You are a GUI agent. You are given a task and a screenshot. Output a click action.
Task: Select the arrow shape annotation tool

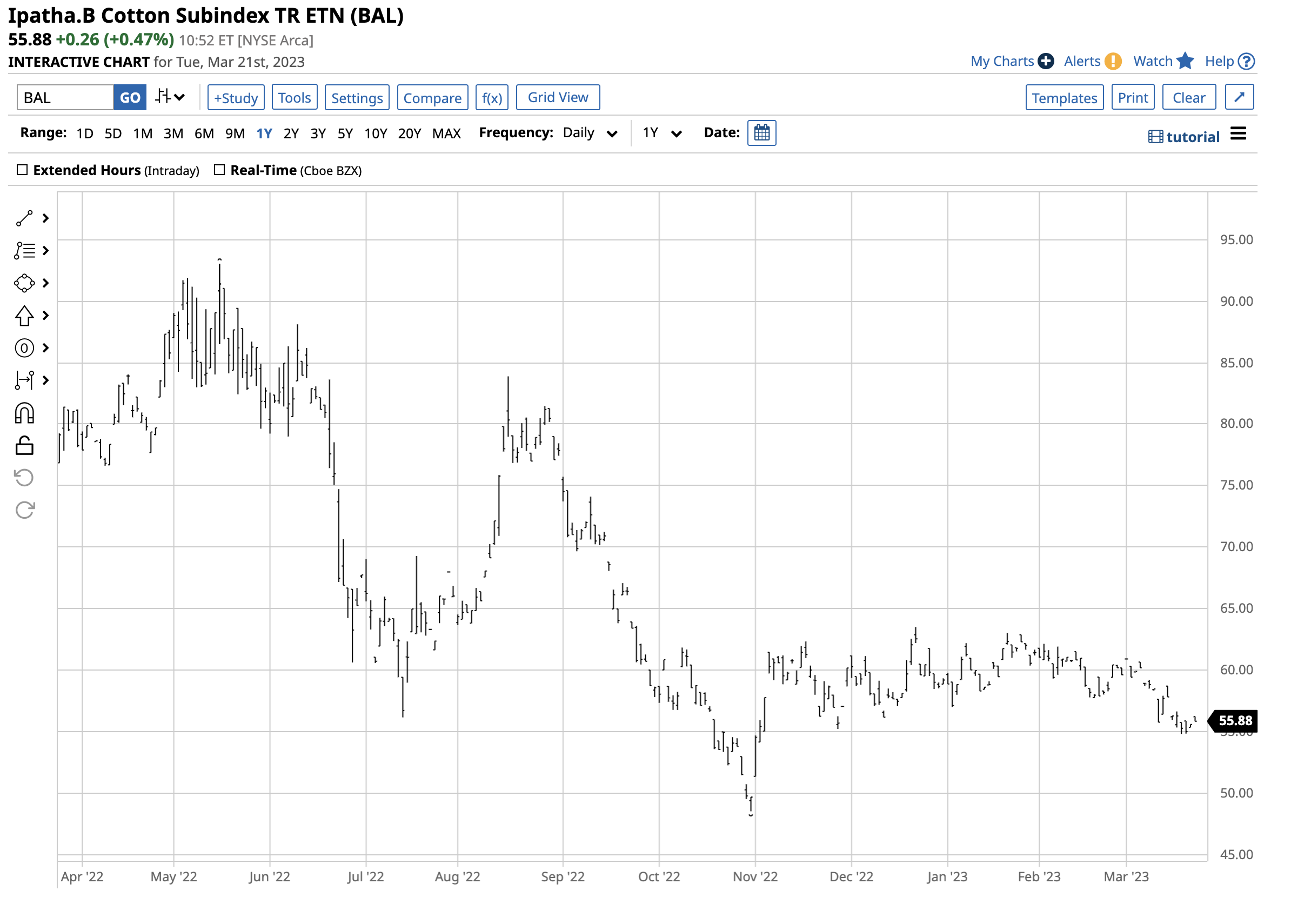tap(24, 316)
